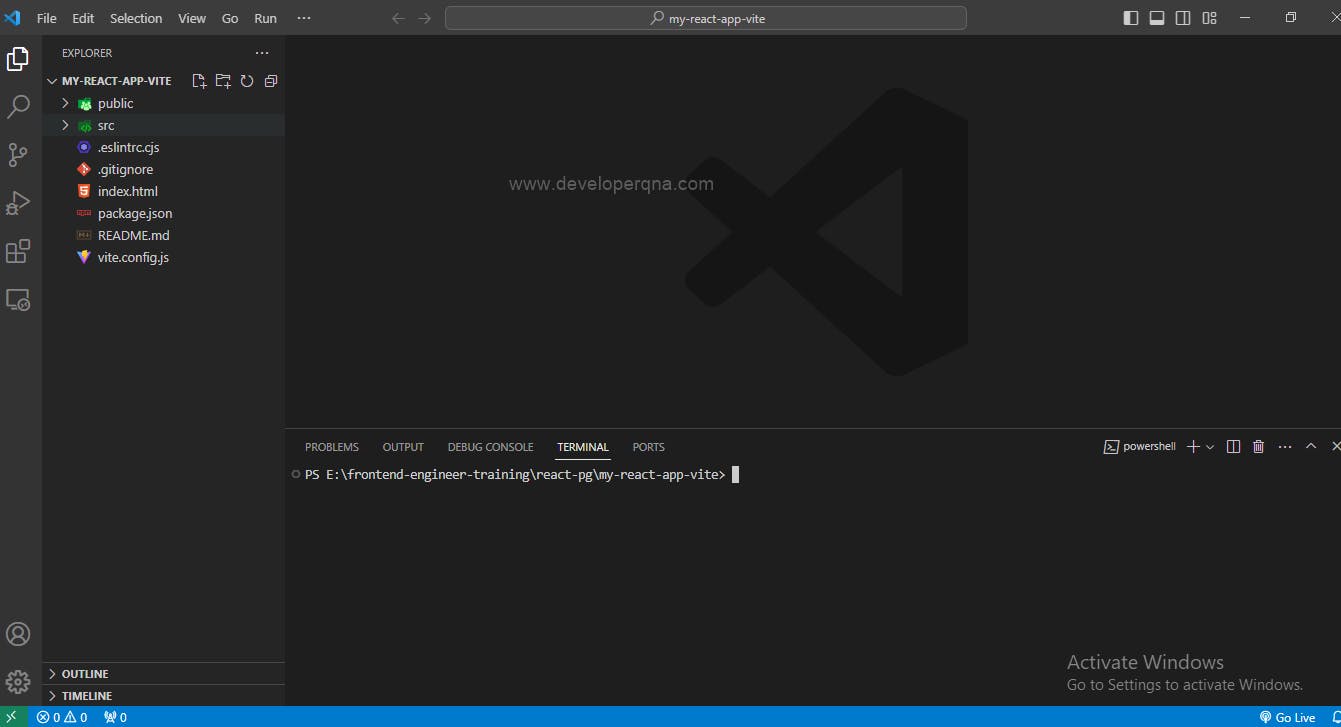Screen dimensions: 1341x727
Task: Click New Folder icon in explorer header
Action: pos(223,81)
